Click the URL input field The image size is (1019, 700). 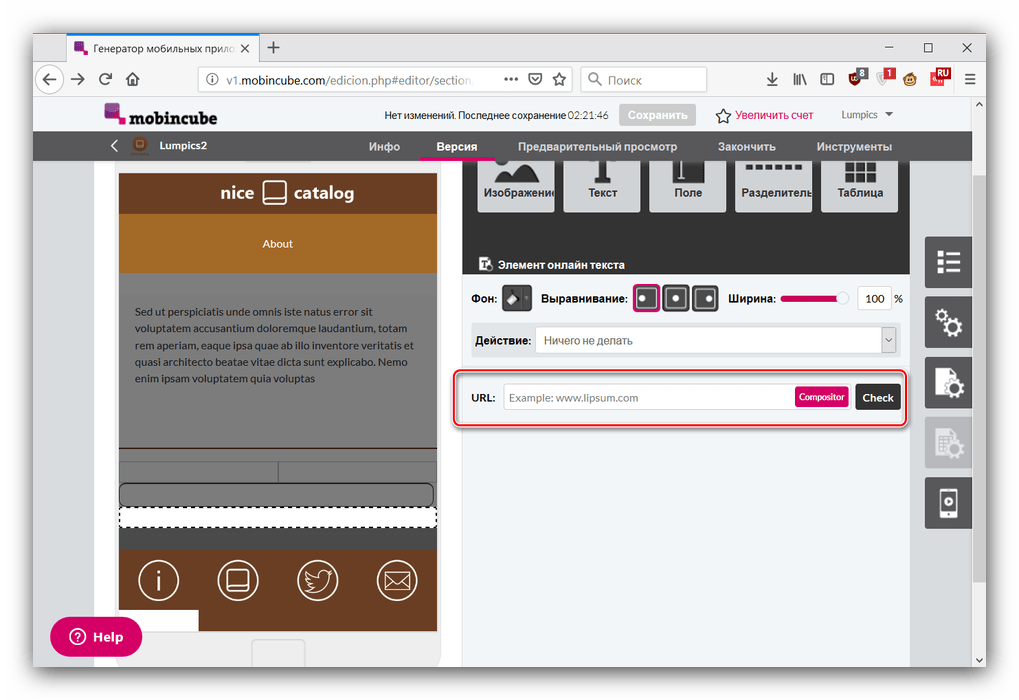tap(648, 397)
